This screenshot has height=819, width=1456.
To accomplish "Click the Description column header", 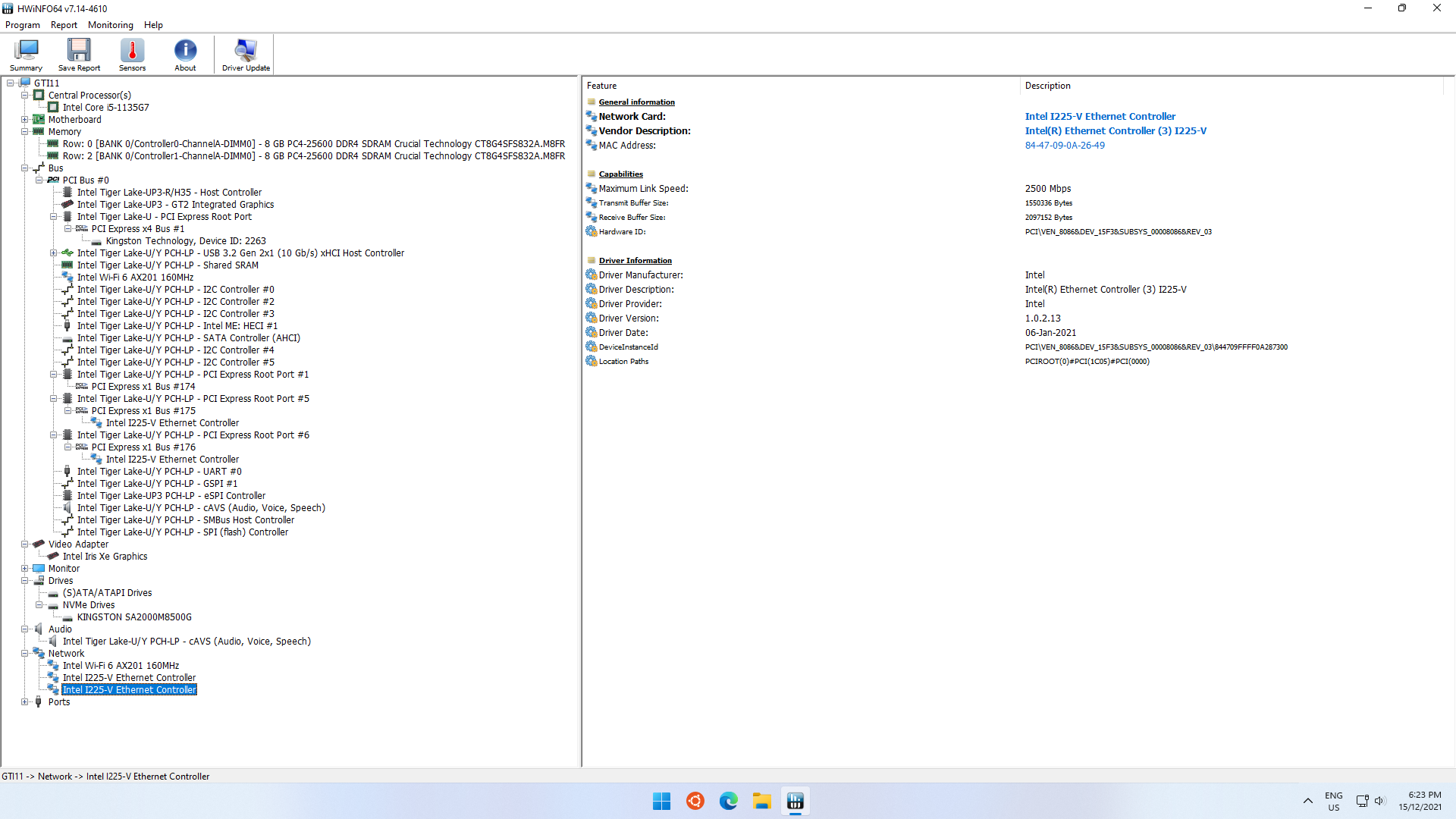I will click(1047, 86).
